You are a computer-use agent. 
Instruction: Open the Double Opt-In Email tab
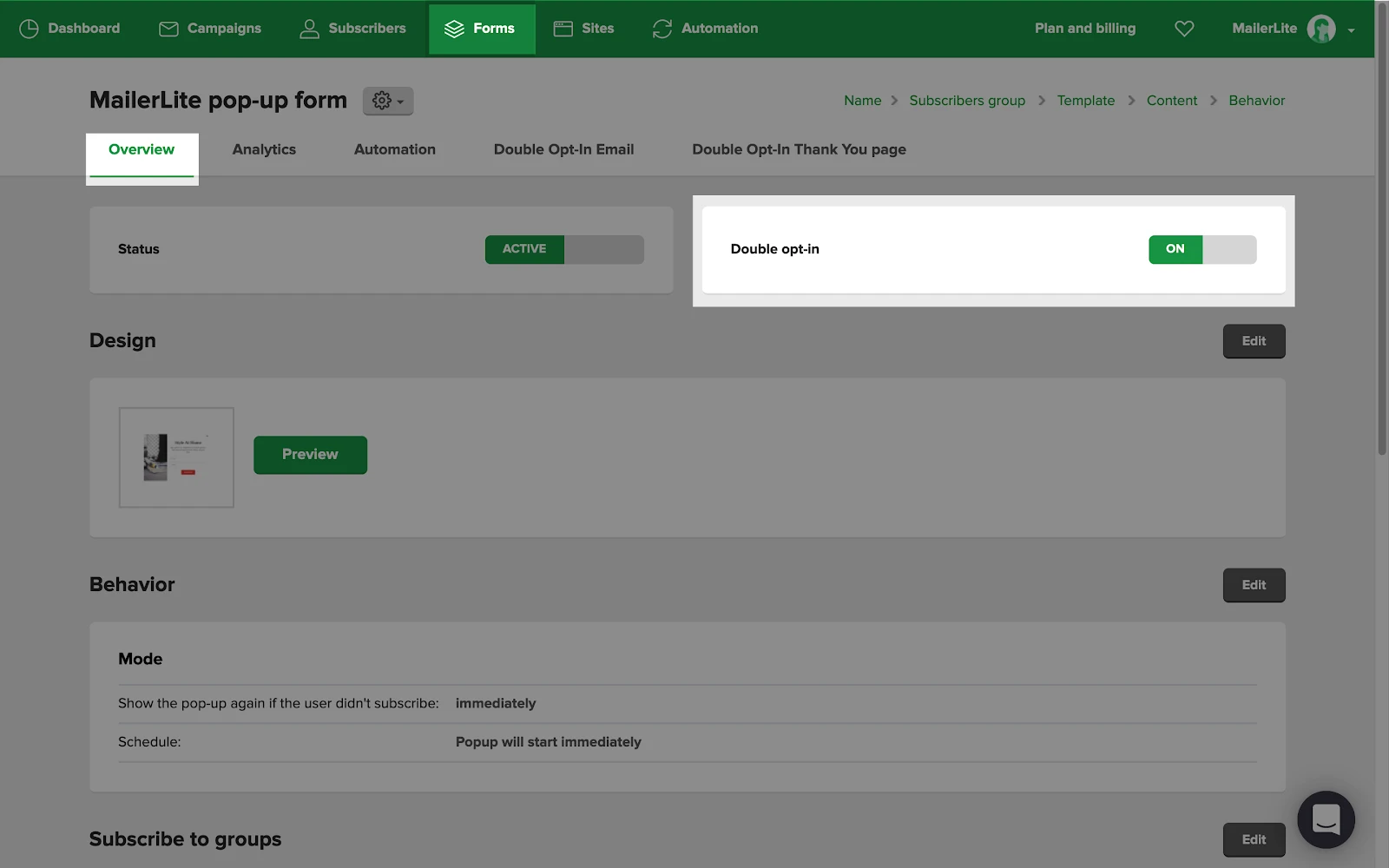coord(563,149)
